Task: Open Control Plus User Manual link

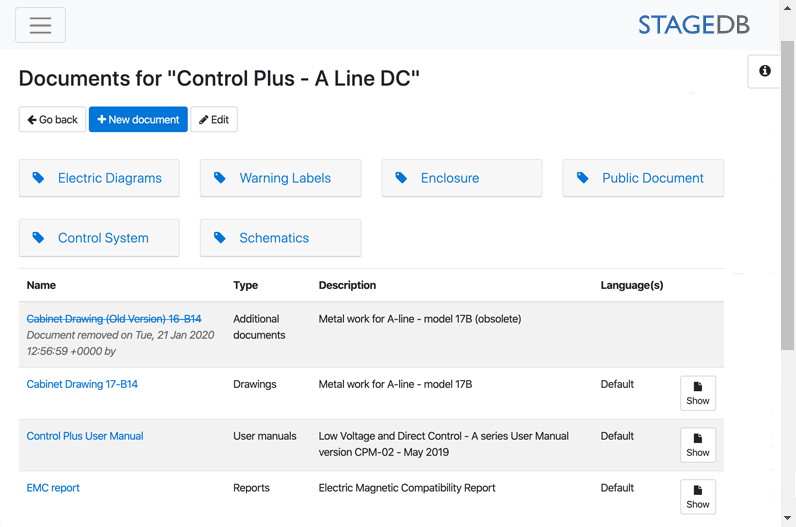Action: point(85,436)
